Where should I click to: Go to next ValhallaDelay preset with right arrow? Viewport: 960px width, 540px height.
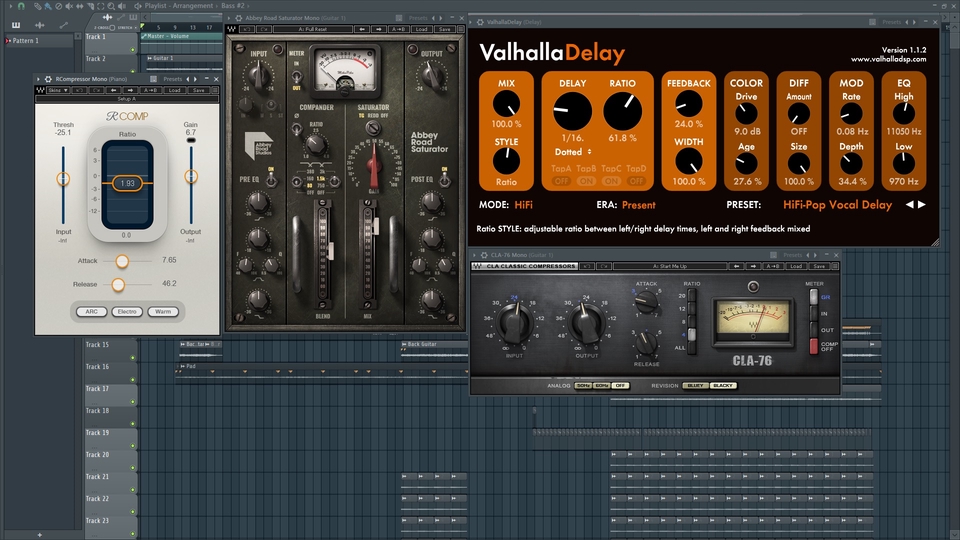coord(921,204)
